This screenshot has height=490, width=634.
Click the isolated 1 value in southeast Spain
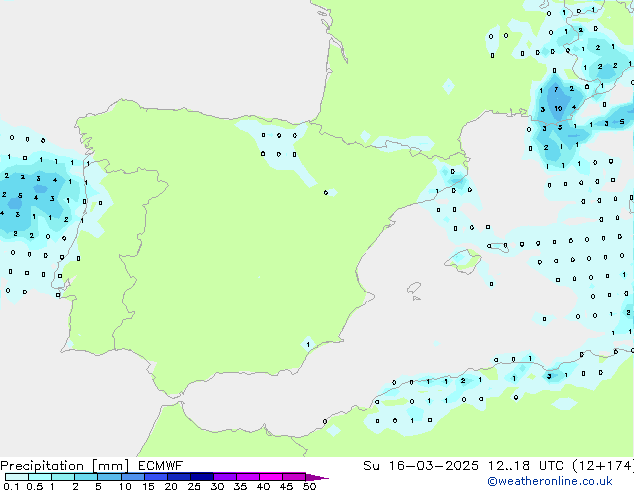(308, 344)
